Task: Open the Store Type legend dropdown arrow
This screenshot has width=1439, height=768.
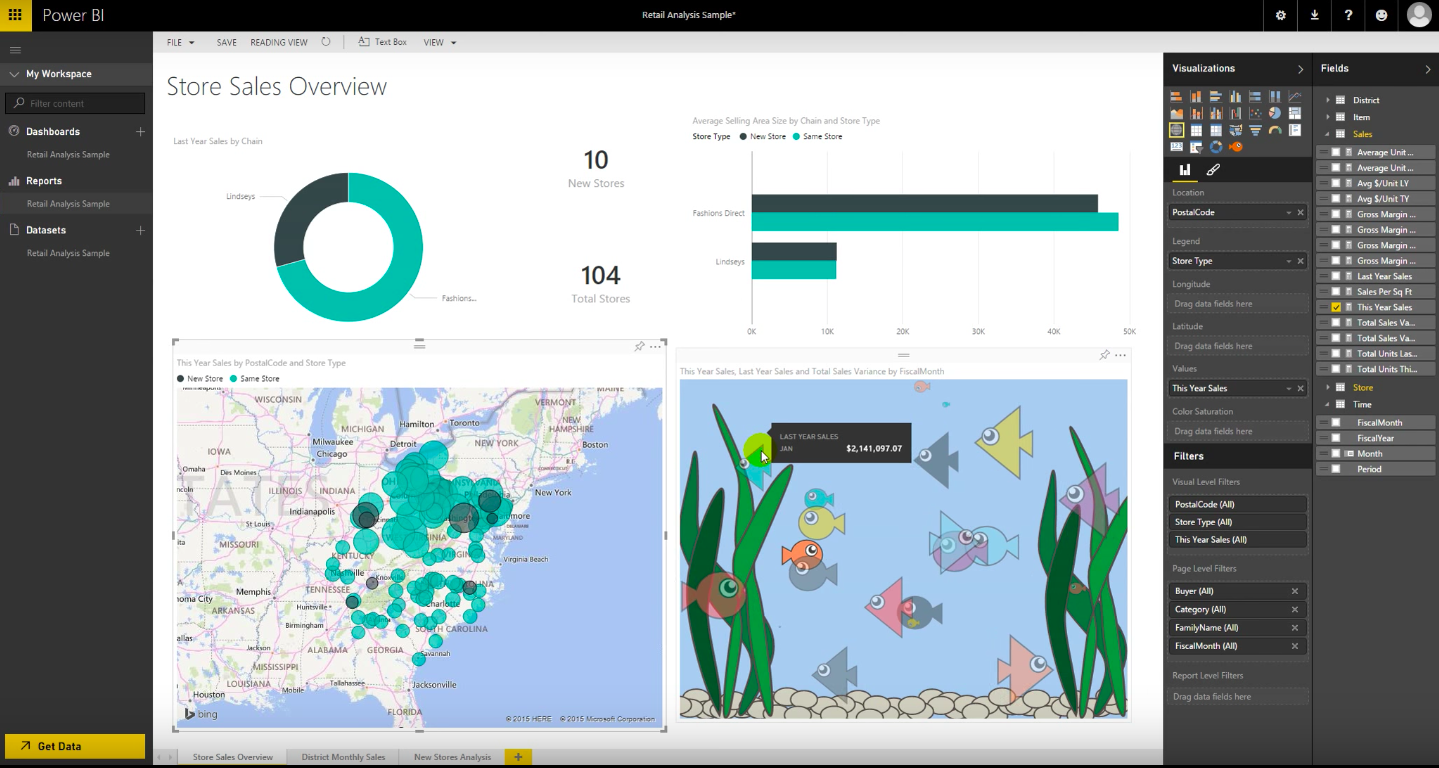Action: coord(1288,261)
